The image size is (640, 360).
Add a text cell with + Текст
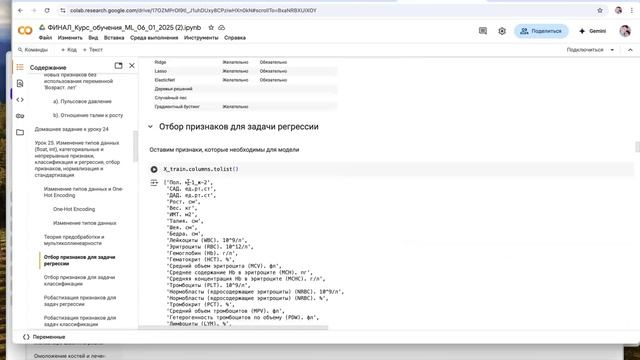click(93, 50)
